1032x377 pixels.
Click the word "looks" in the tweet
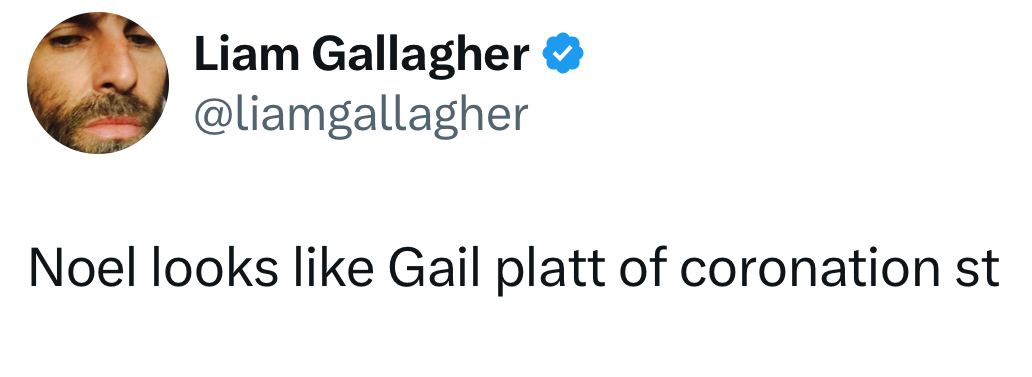215,268
